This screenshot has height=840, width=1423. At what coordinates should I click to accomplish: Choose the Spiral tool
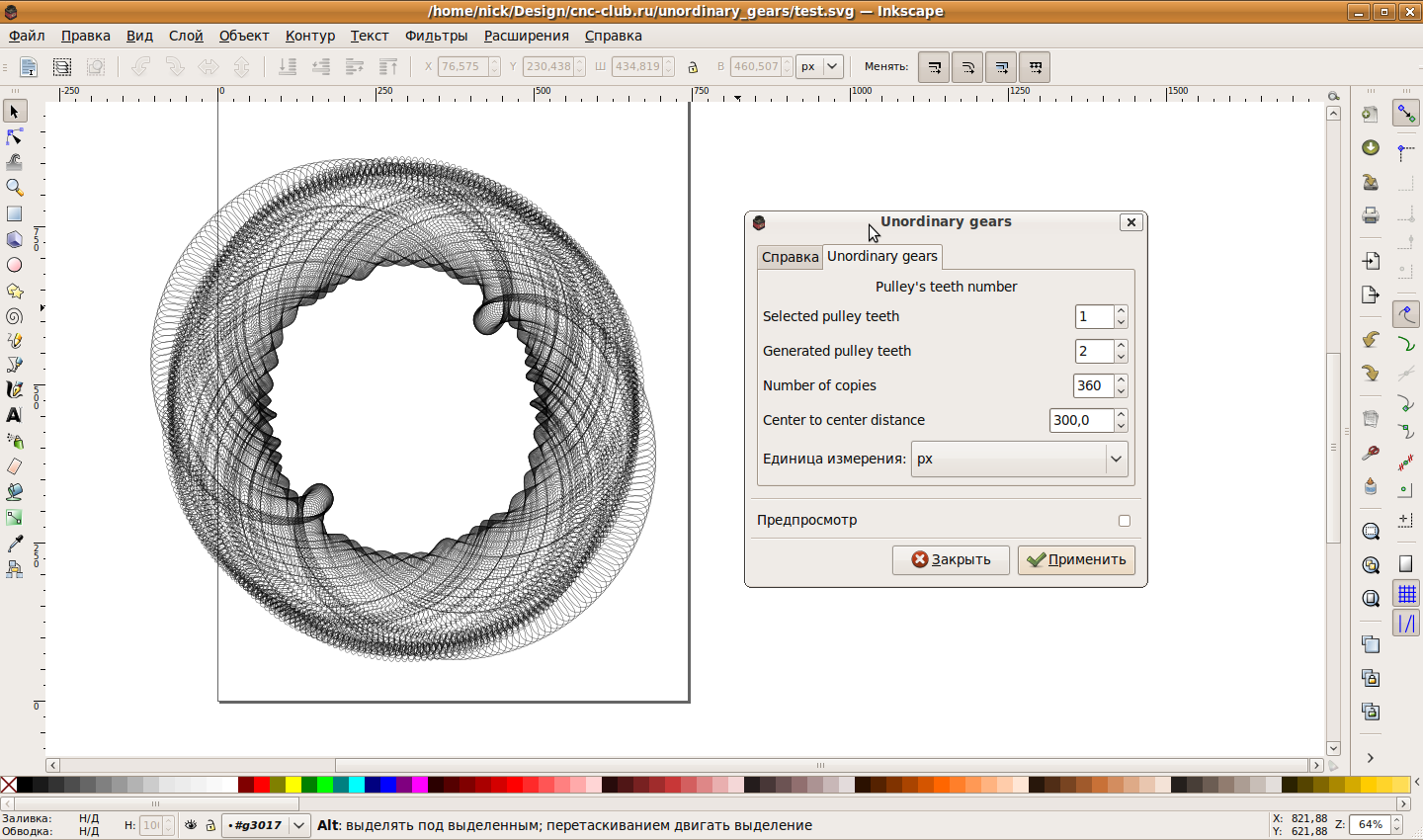click(14, 316)
